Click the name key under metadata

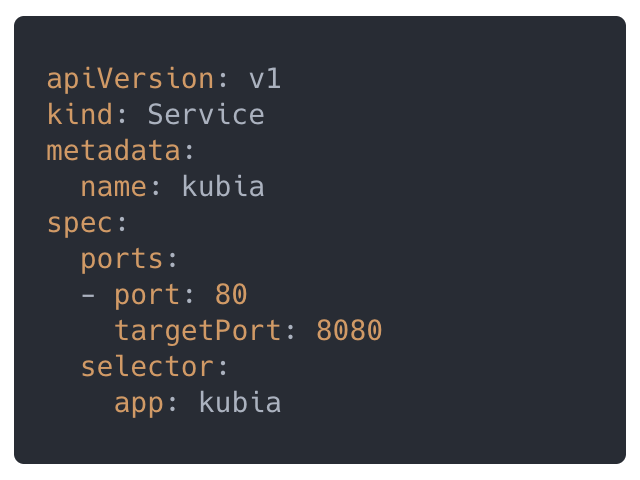click(x=113, y=187)
